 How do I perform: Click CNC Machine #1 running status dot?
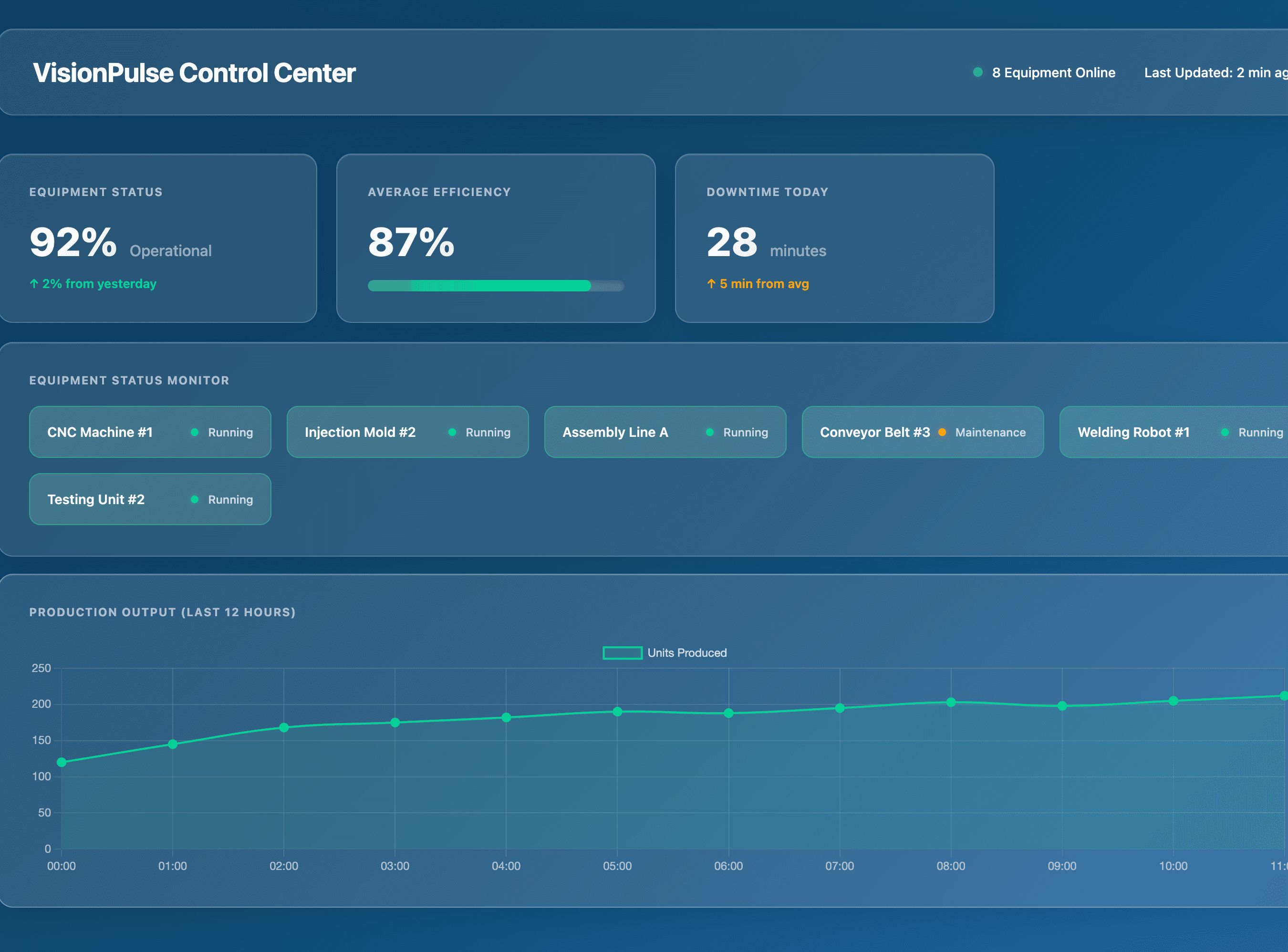(195, 432)
